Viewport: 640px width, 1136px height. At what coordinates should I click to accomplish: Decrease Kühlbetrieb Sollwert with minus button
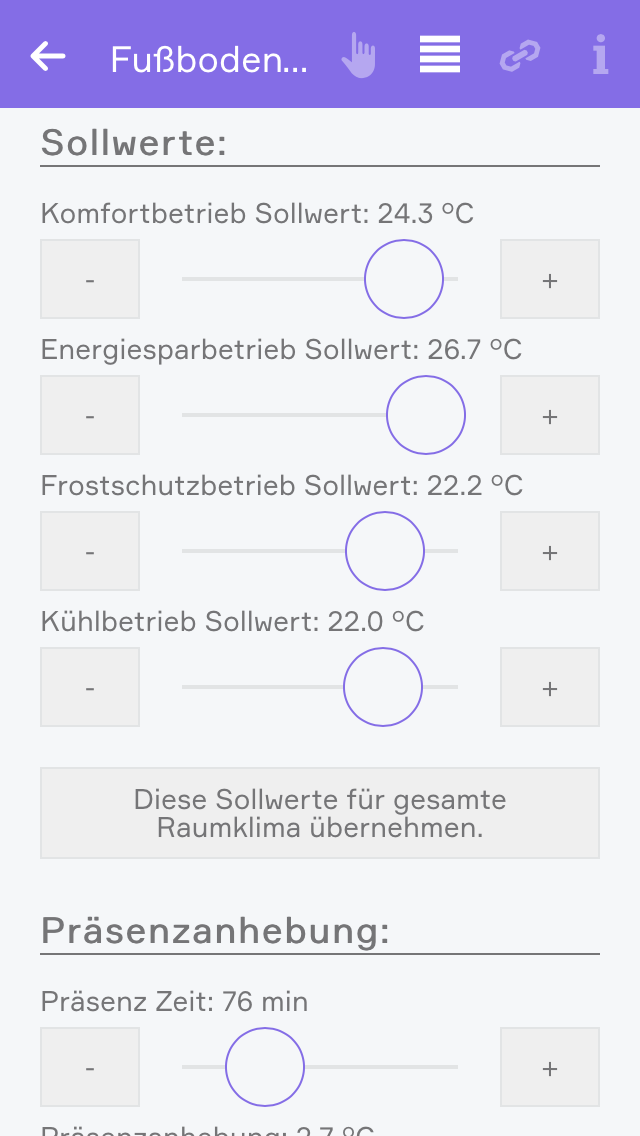90,687
